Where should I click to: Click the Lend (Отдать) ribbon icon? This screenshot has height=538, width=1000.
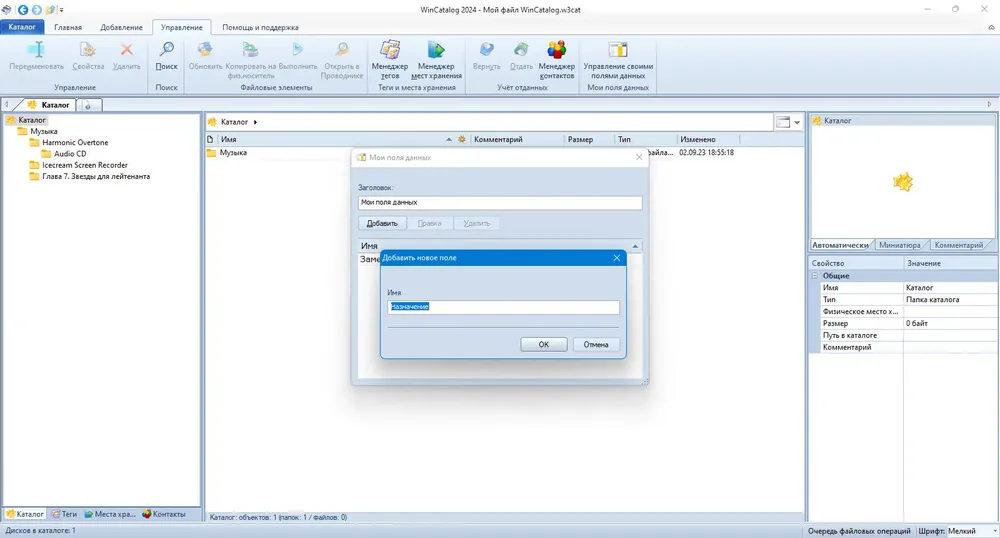(x=521, y=50)
